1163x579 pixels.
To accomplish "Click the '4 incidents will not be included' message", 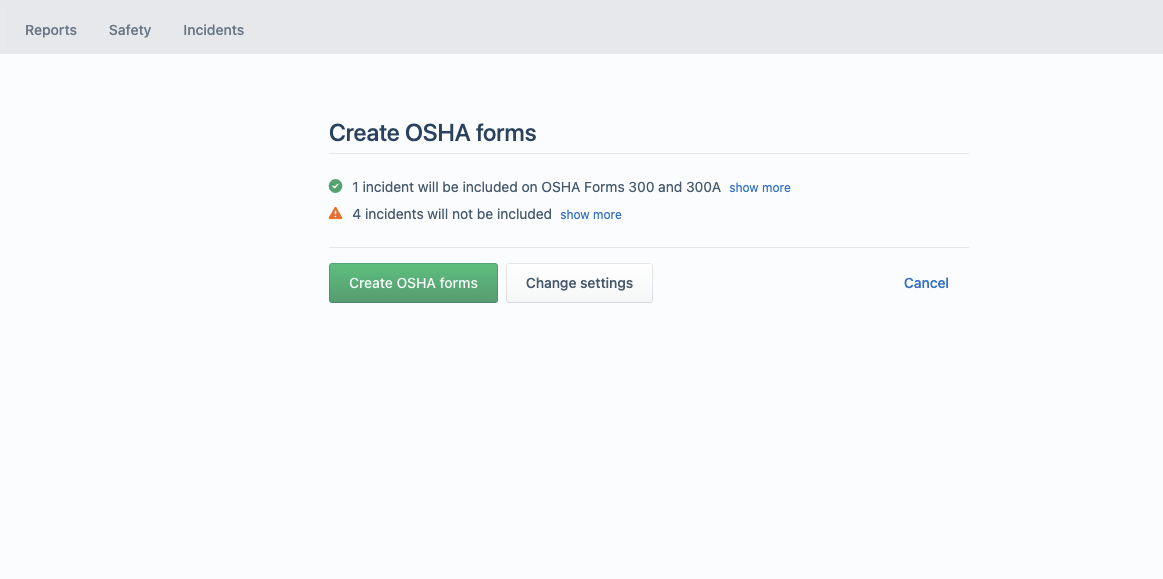I will point(452,214).
